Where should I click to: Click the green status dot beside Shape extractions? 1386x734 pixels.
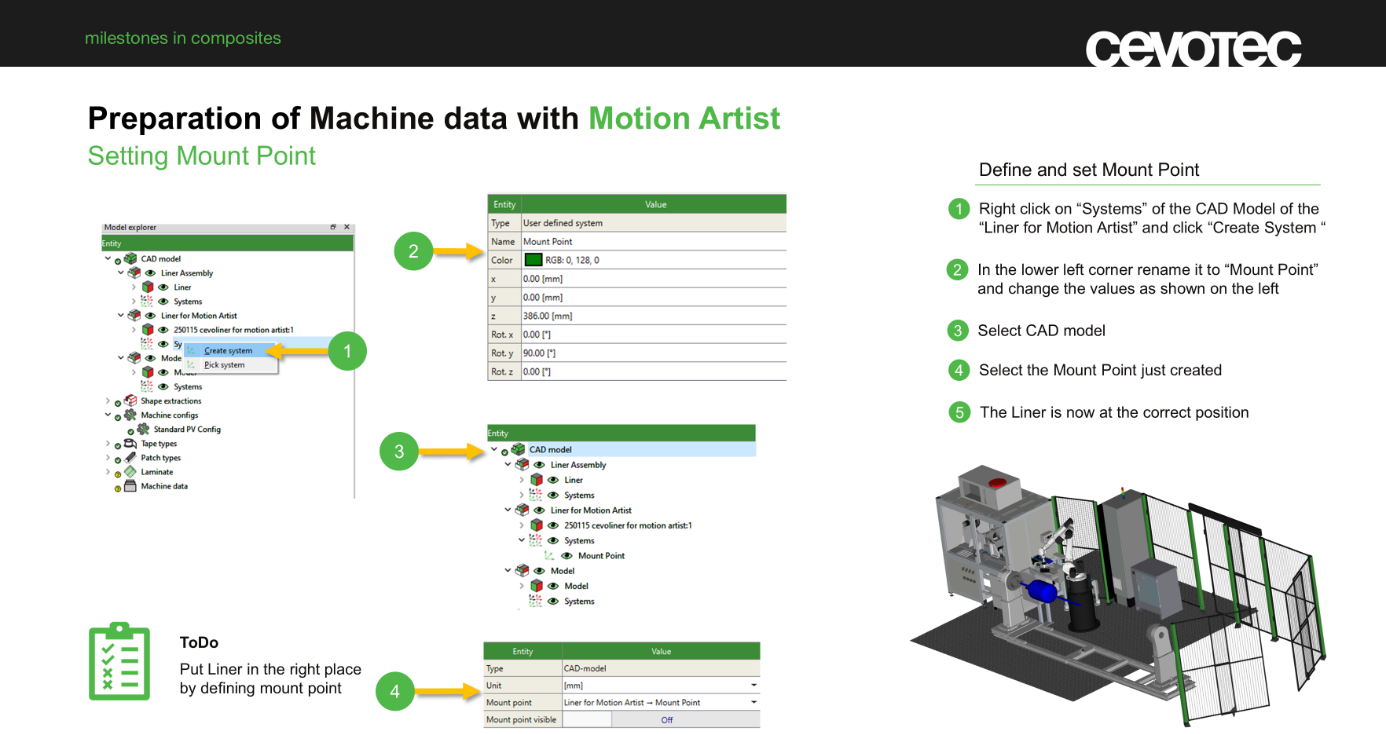click(118, 402)
